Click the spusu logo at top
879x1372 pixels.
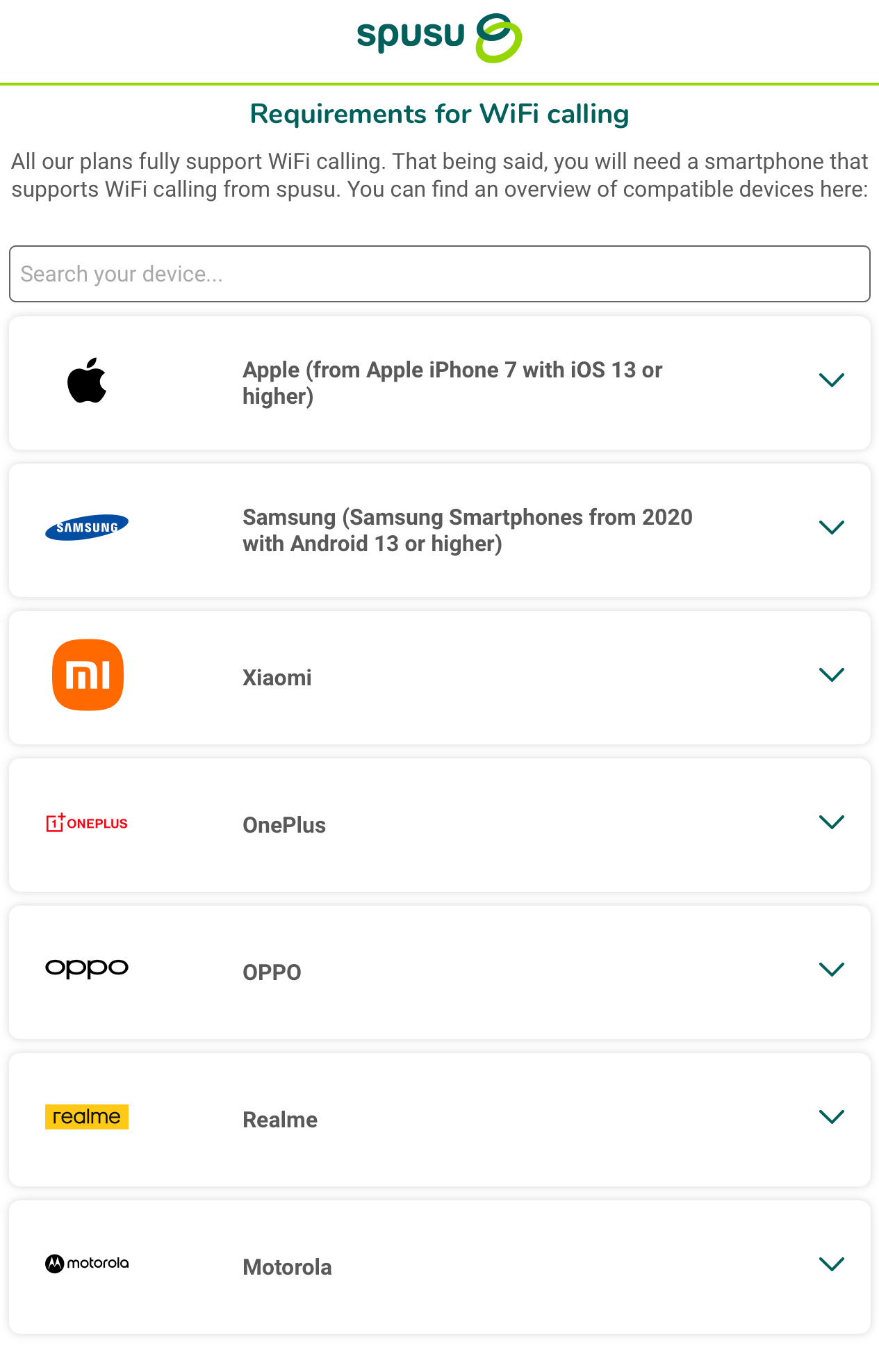click(x=439, y=38)
